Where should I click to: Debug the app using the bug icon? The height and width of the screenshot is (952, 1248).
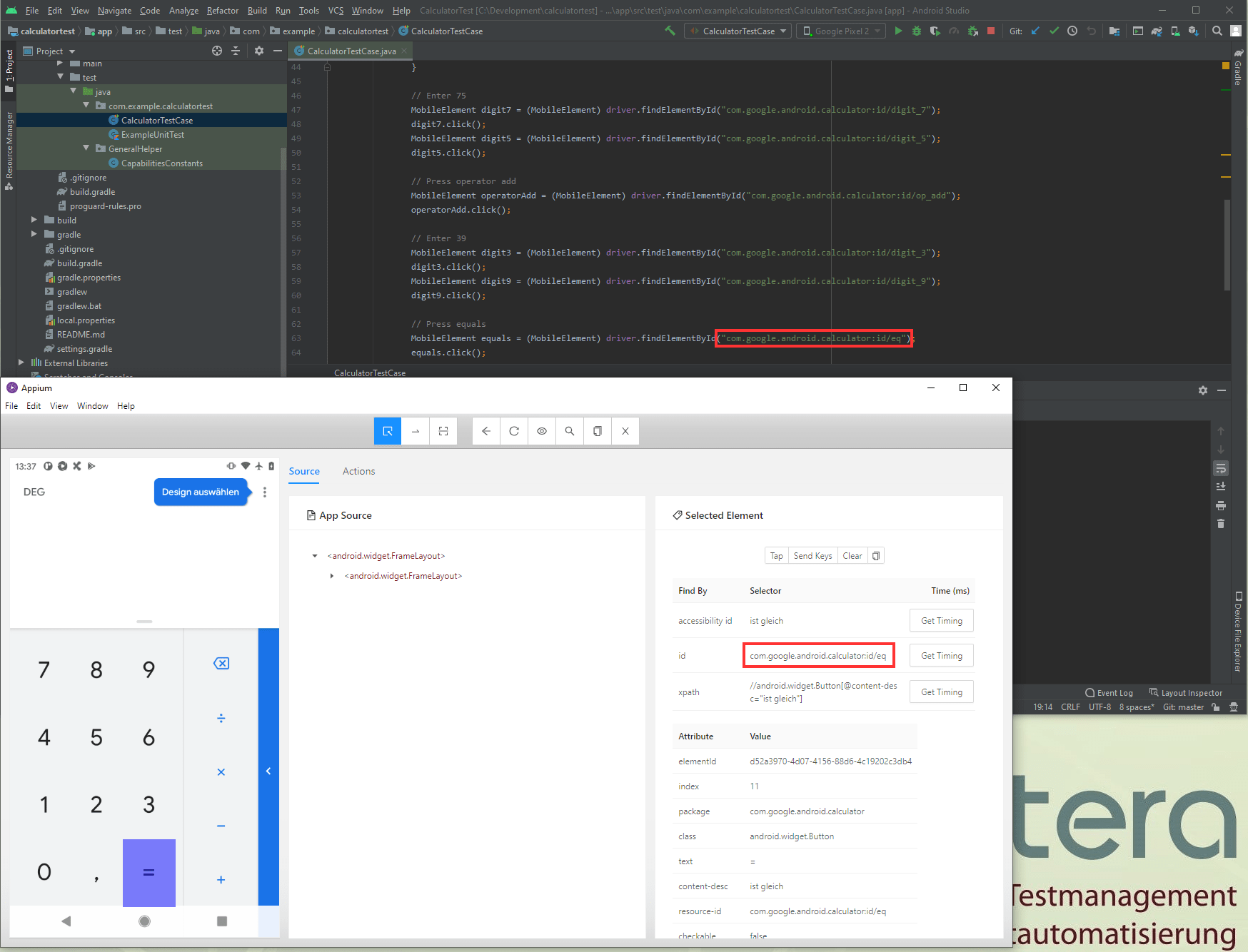pyautogui.click(x=917, y=31)
